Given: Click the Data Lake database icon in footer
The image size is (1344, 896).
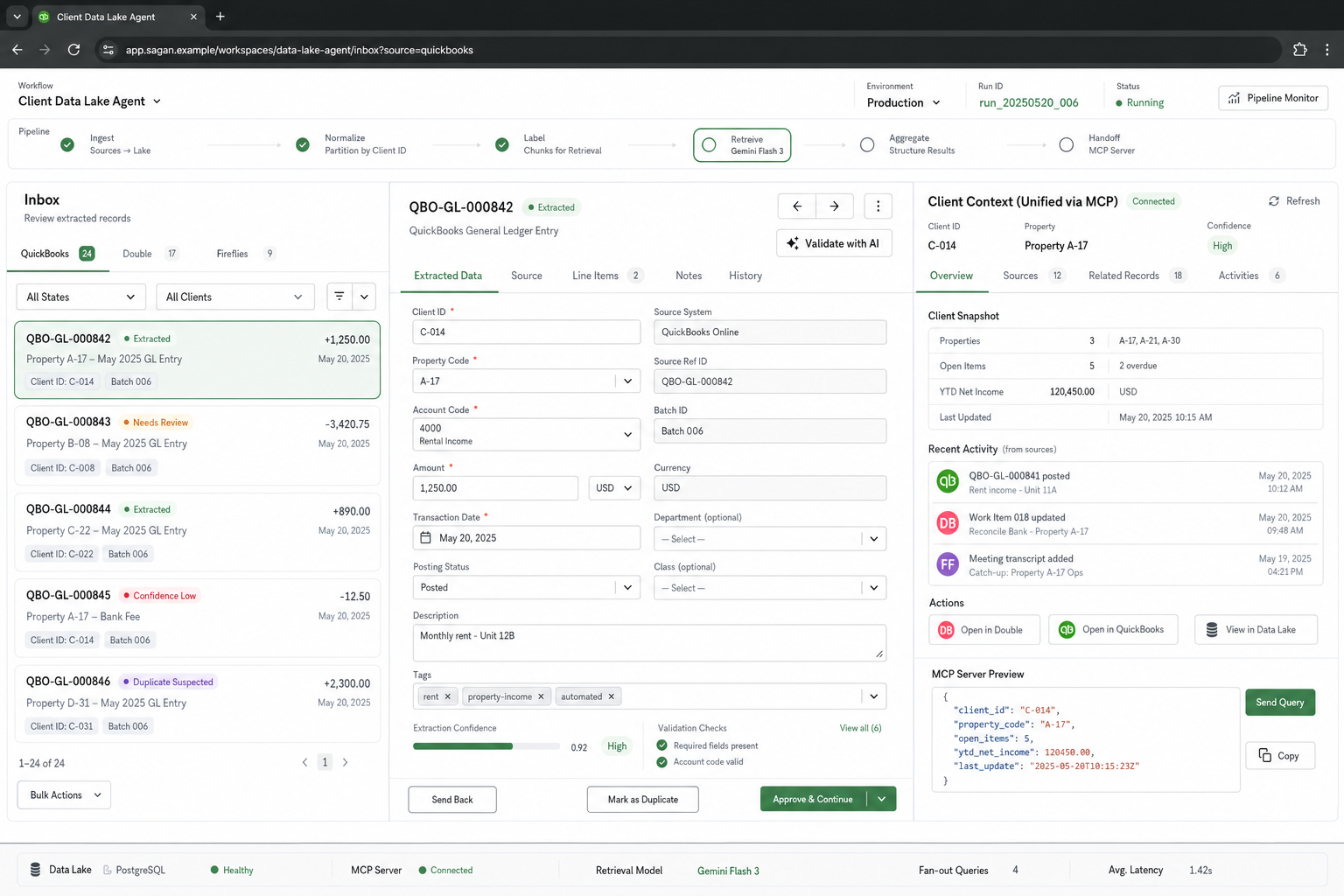Looking at the screenshot, I should [35, 870].
